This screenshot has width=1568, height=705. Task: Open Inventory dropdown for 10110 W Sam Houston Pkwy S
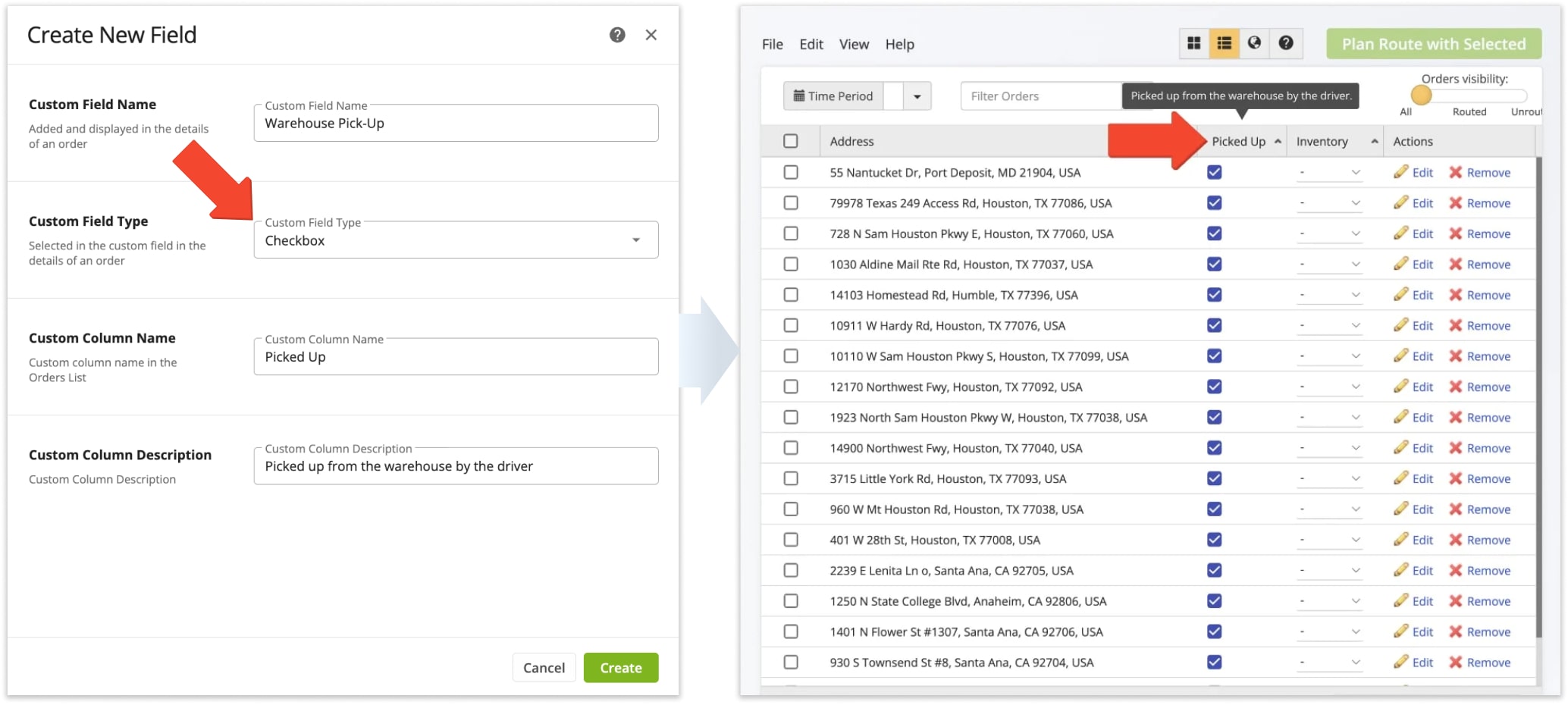[x=1329, y=356]
